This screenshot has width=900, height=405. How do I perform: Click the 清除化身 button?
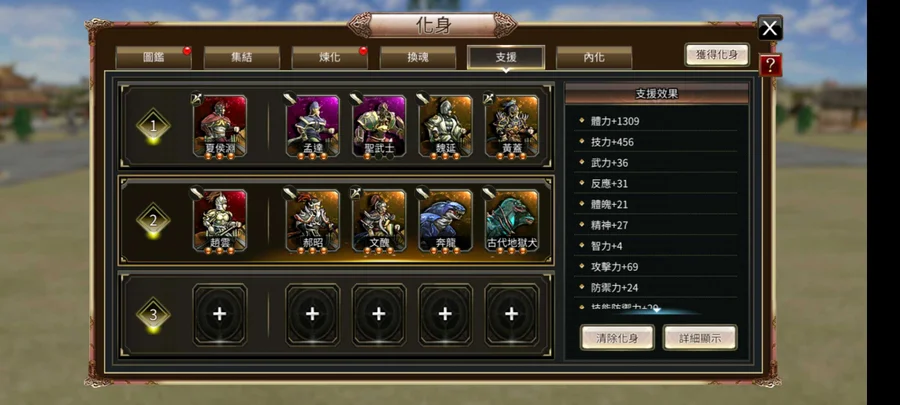coord(617,337)
